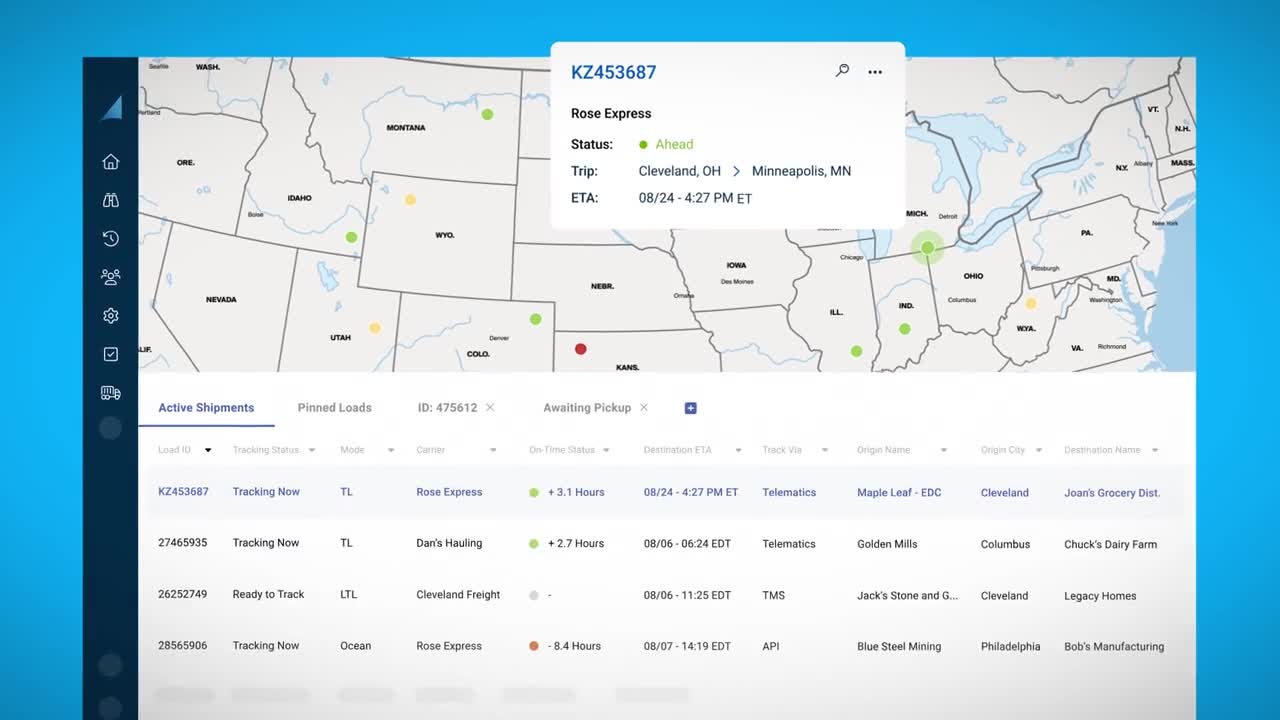Image resolution: width=1280 pixels, height=720 pixels.
Task: Expand the Tracking Status column filter
Action: click(x=312, y=451)
